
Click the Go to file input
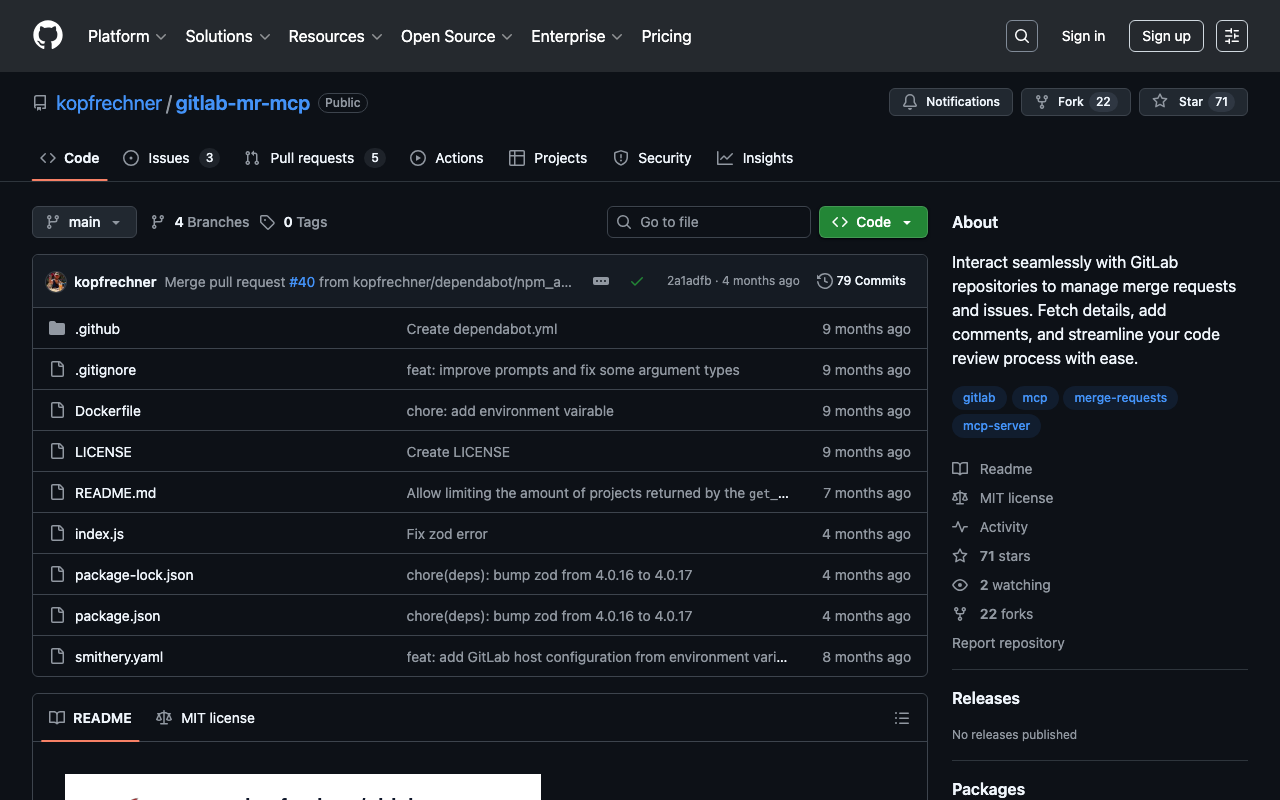tap(708, 222)
